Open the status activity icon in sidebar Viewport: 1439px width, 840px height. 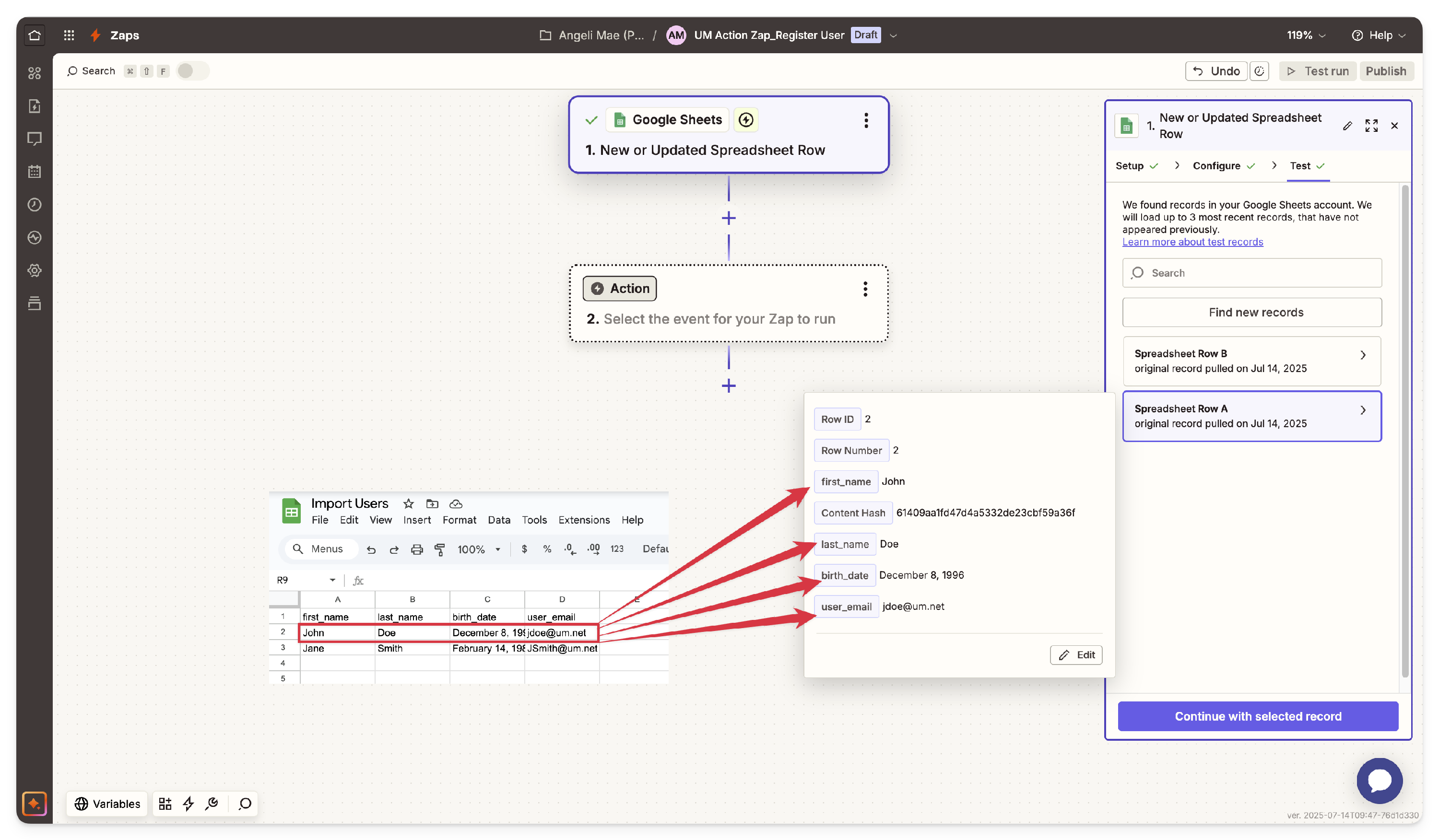34,237
